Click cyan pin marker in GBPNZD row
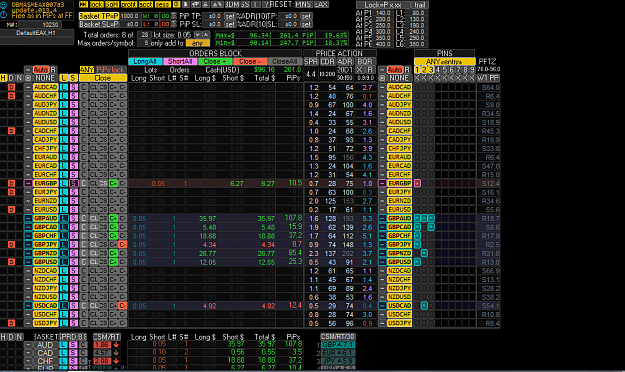Viewport: 625px width, 372px height. 424,253
